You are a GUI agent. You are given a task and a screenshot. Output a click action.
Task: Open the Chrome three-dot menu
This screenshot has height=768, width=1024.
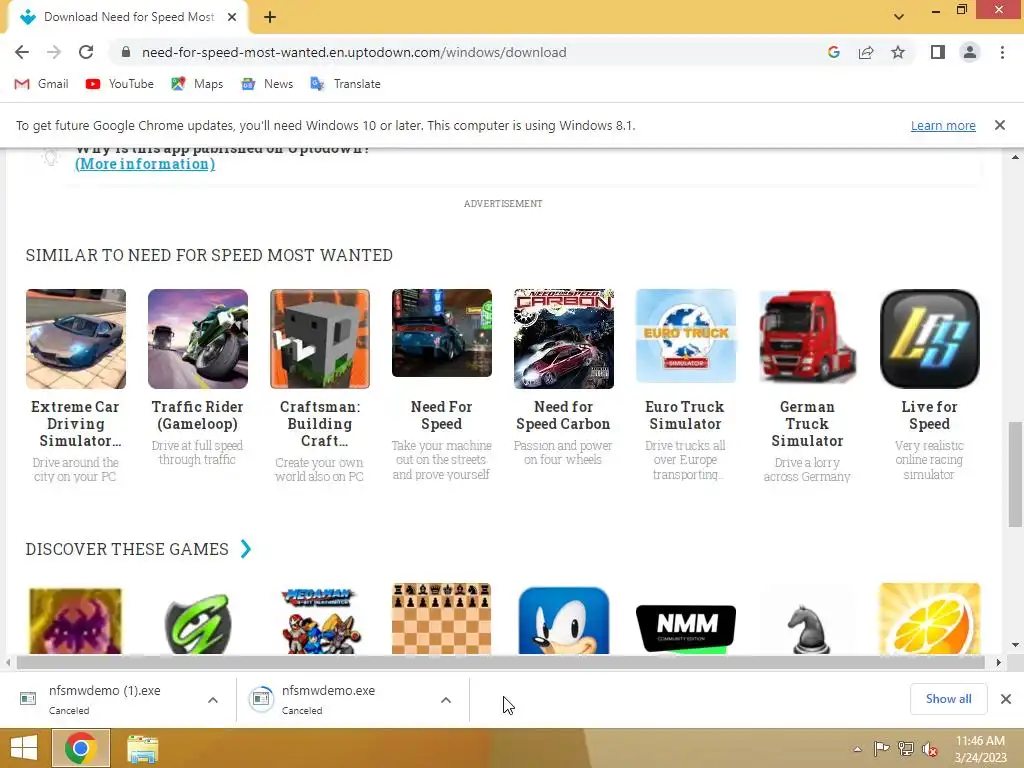pos(1002,52)
